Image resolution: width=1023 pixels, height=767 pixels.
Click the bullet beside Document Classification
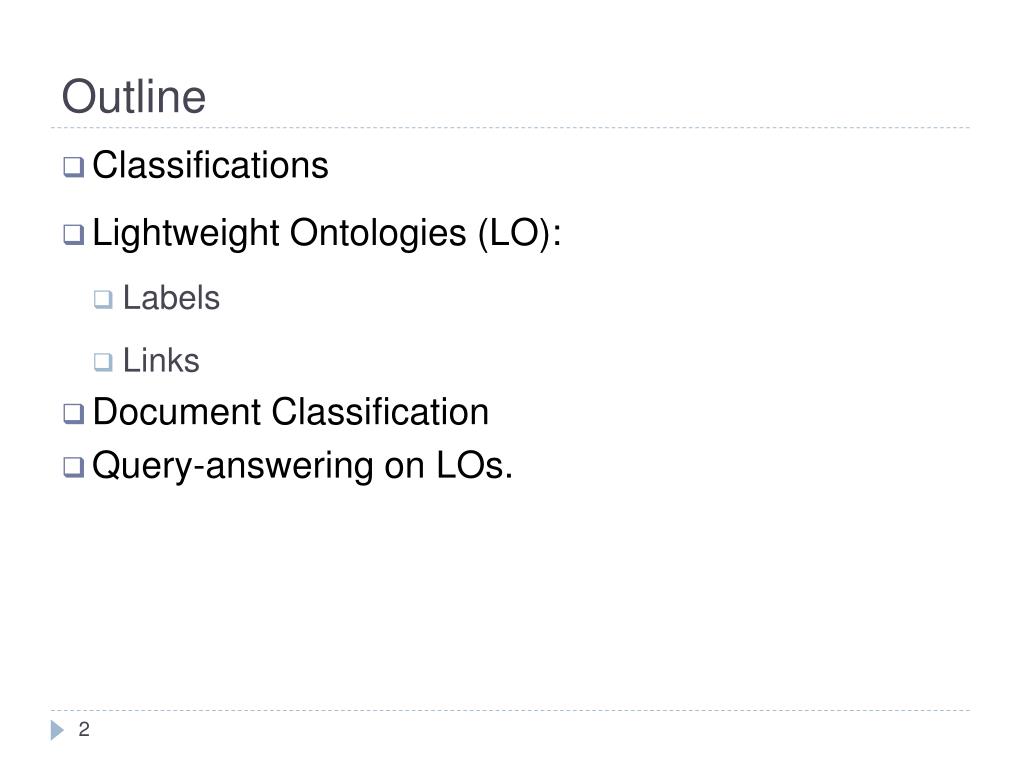[74, 414]
